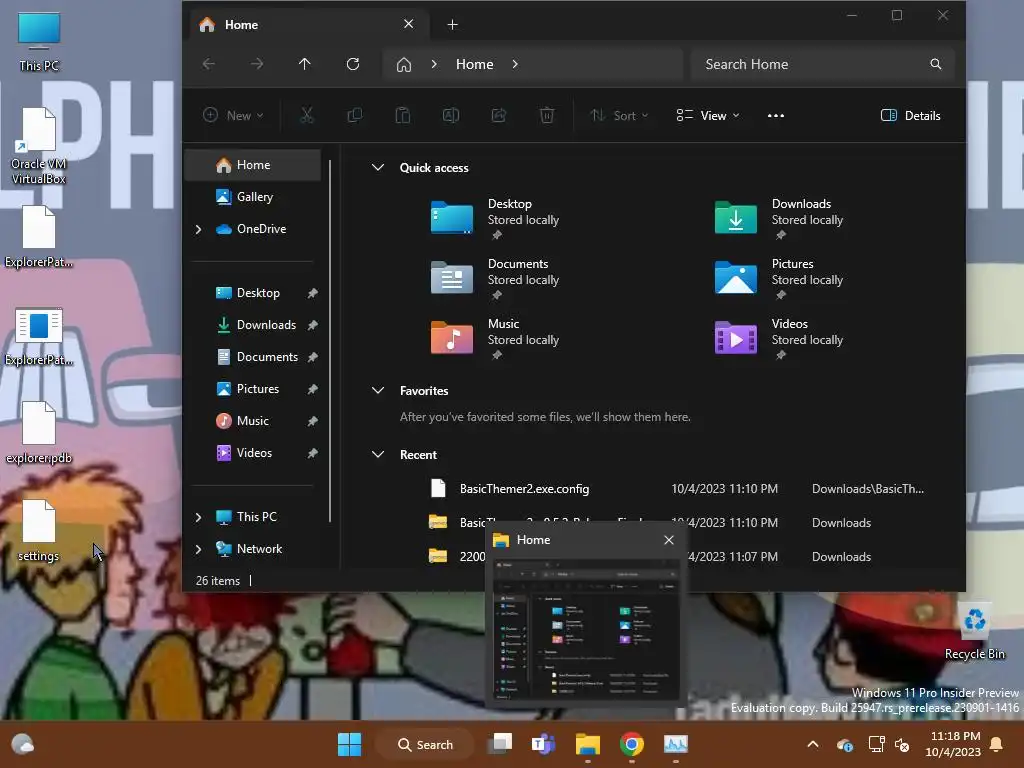The height and width of the screenshot is (768, 1024).
Task: Select explorer.pdb file on desktop
Action: click(39, 433)
